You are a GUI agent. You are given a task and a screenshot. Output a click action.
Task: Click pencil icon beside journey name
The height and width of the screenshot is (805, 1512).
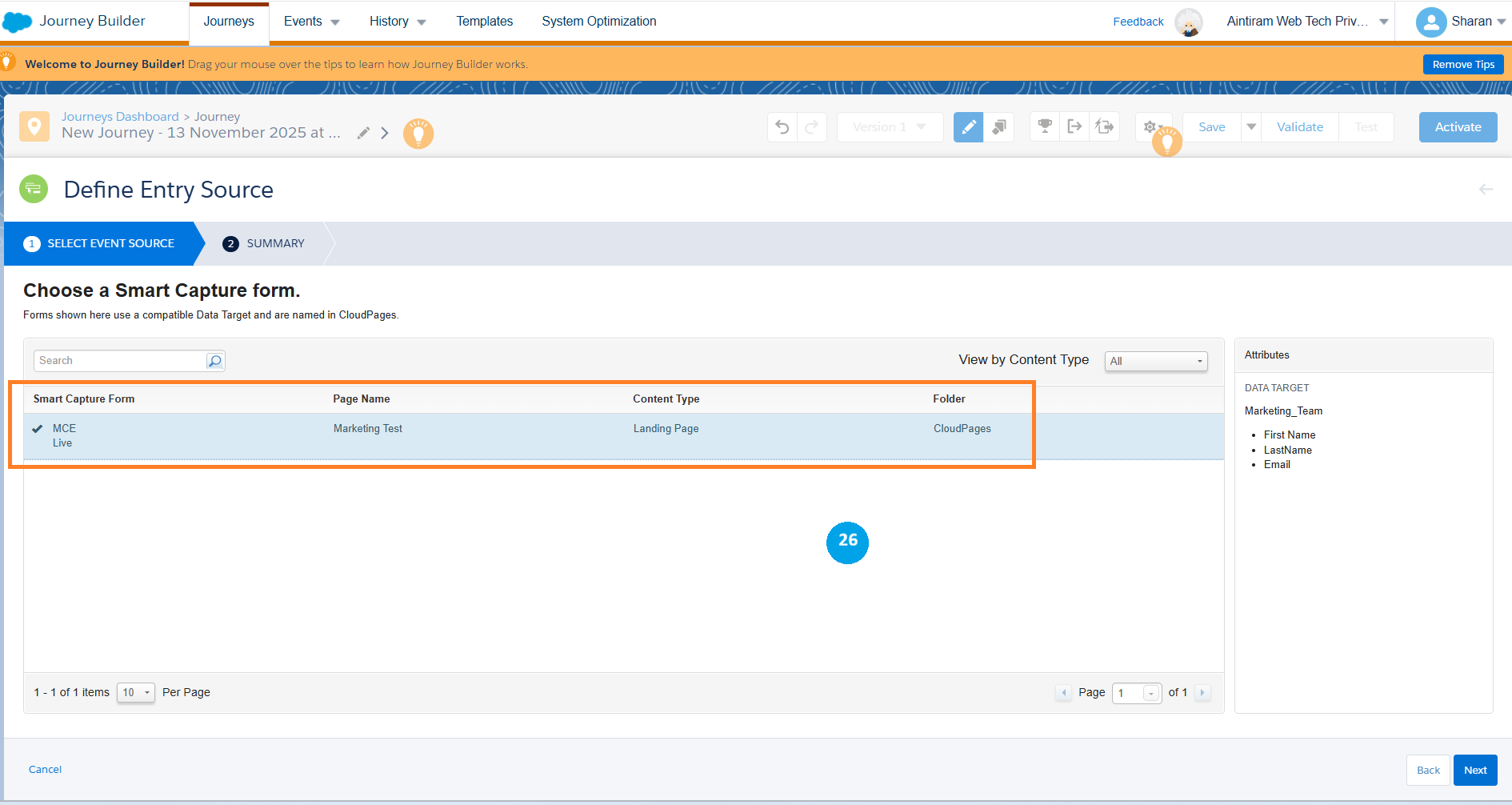(363, 133)
